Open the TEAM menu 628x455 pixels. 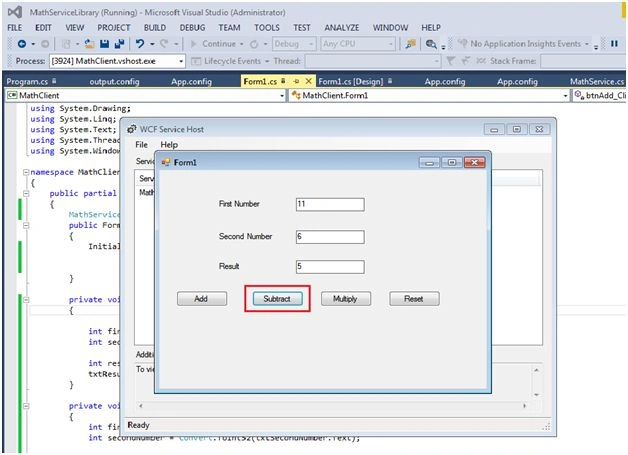coord(229,28)
